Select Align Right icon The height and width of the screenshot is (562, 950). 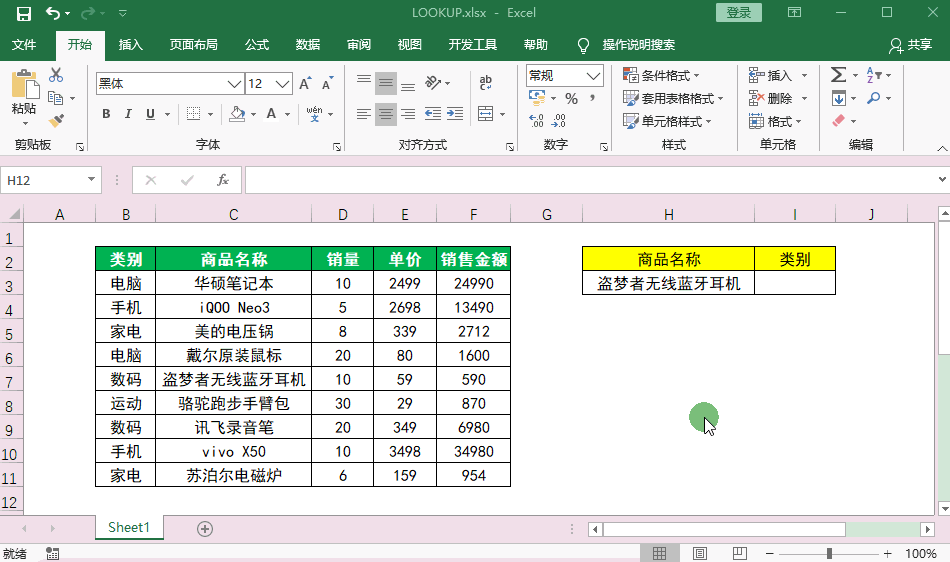[408, 114]
